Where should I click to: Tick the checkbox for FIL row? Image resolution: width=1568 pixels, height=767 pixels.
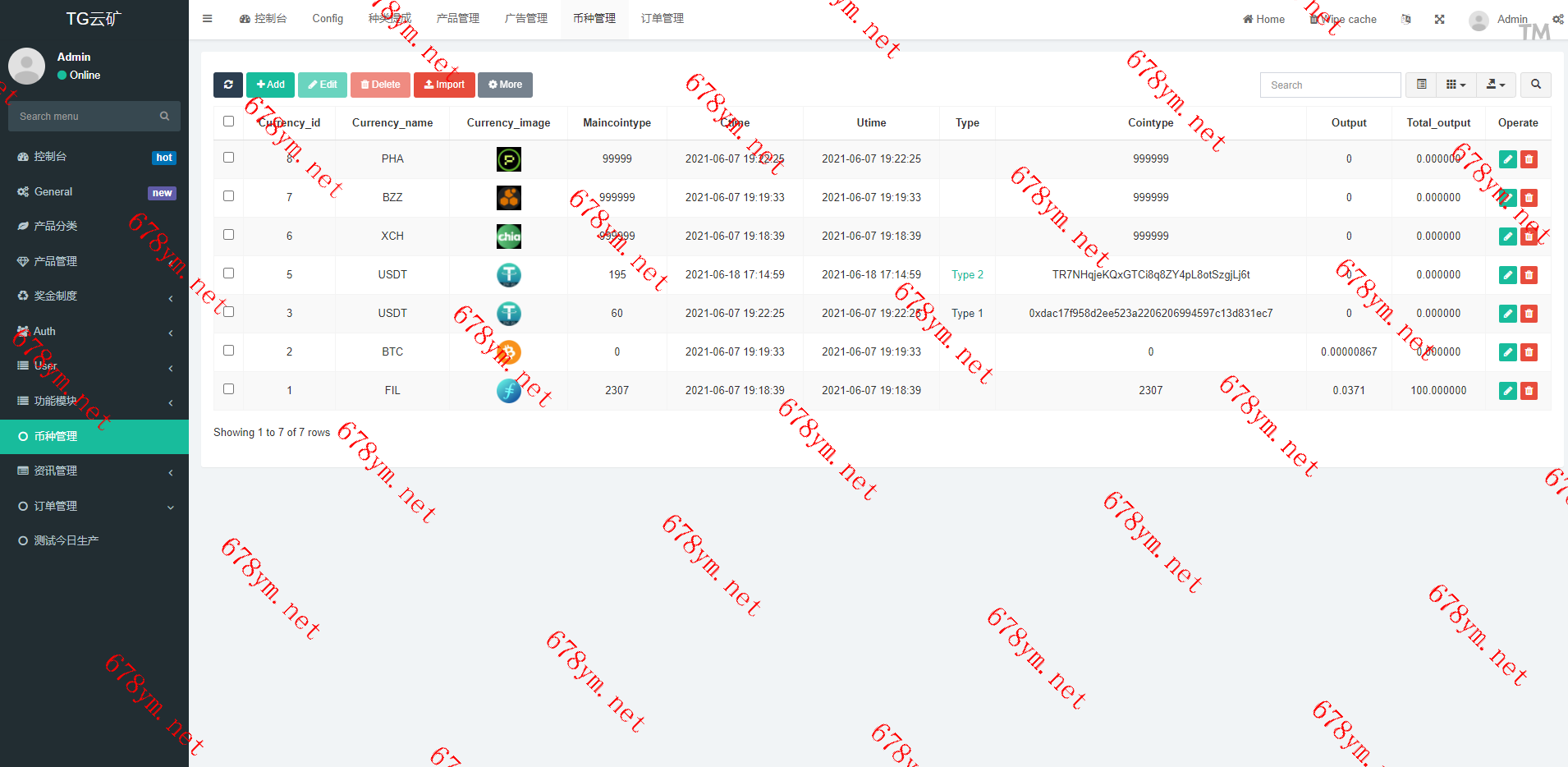228,389
